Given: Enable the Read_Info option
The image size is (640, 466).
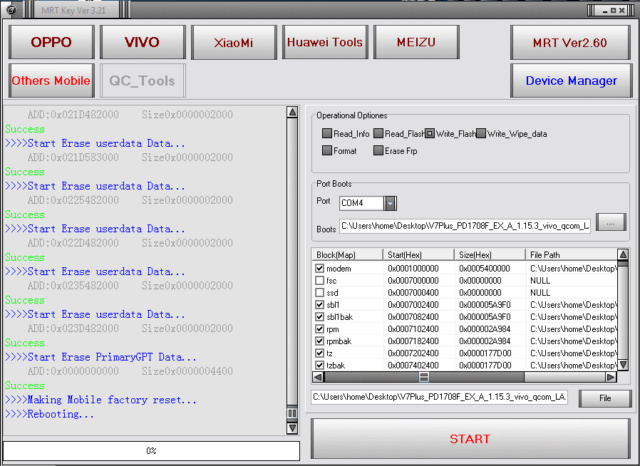Looking at the screenshot, I should tap(327, 133).
